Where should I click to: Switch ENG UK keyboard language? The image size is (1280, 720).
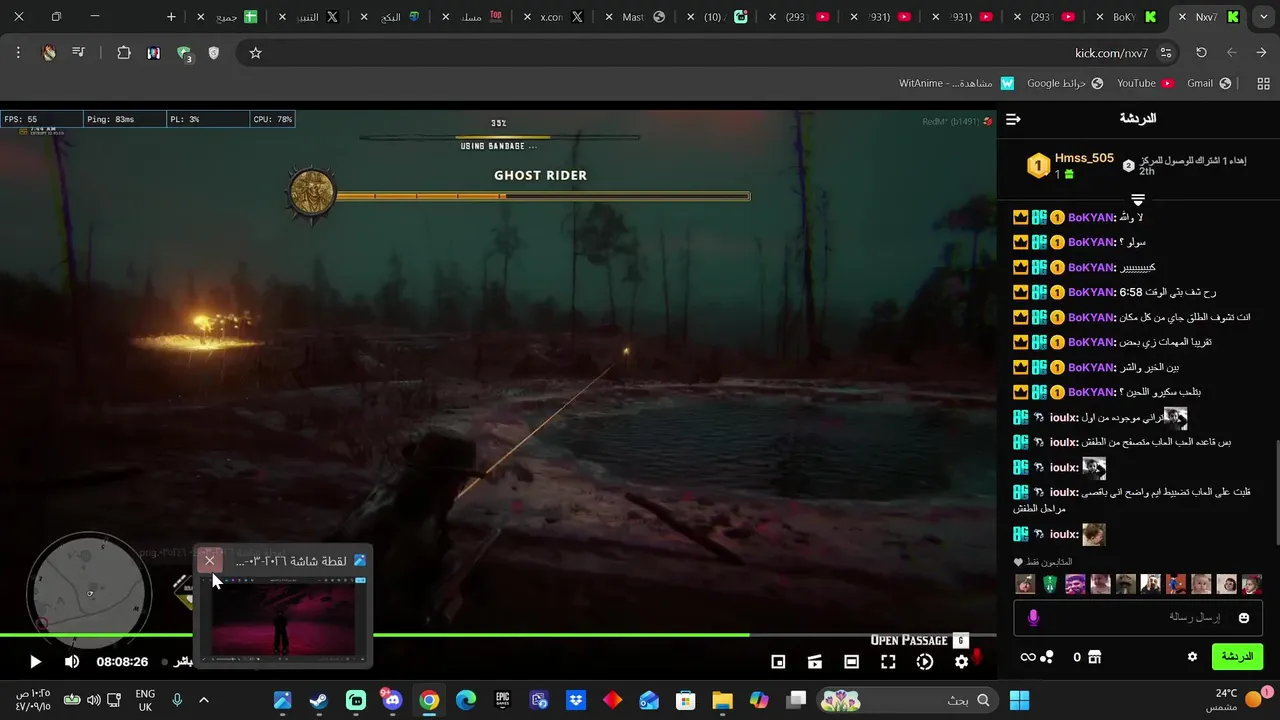point(145,700)
